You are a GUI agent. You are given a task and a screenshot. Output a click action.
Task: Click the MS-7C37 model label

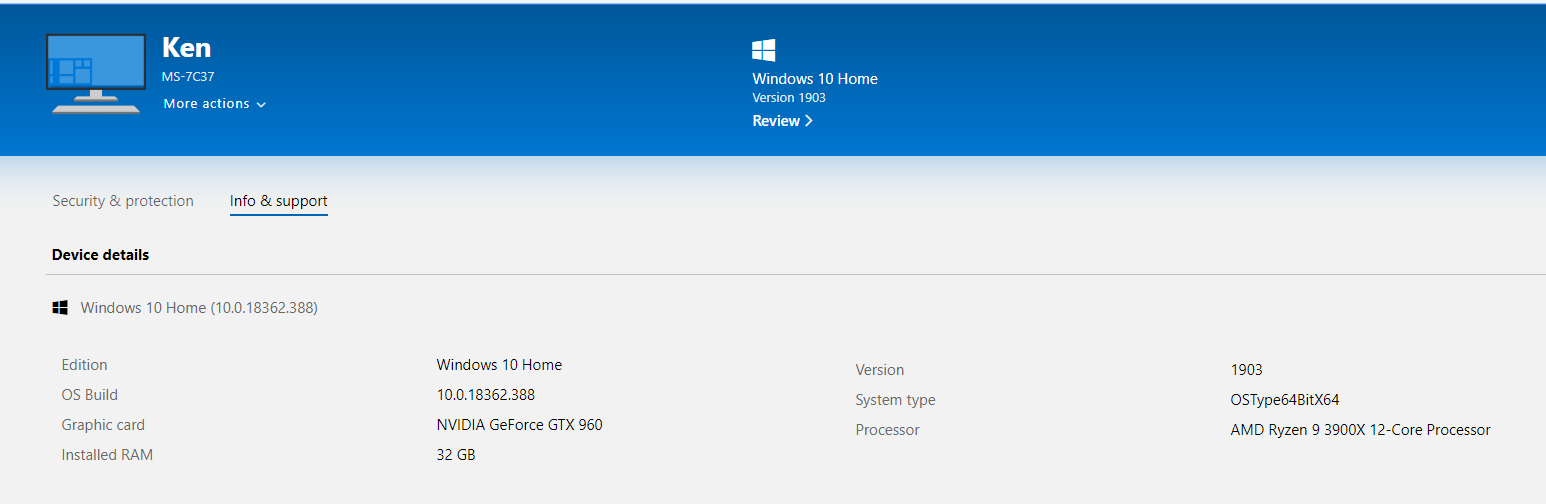tap(188, 77)
